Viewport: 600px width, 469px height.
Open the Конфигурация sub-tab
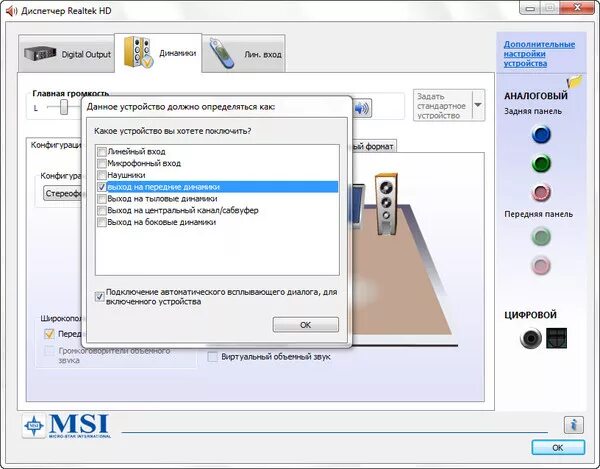(55, 145)
